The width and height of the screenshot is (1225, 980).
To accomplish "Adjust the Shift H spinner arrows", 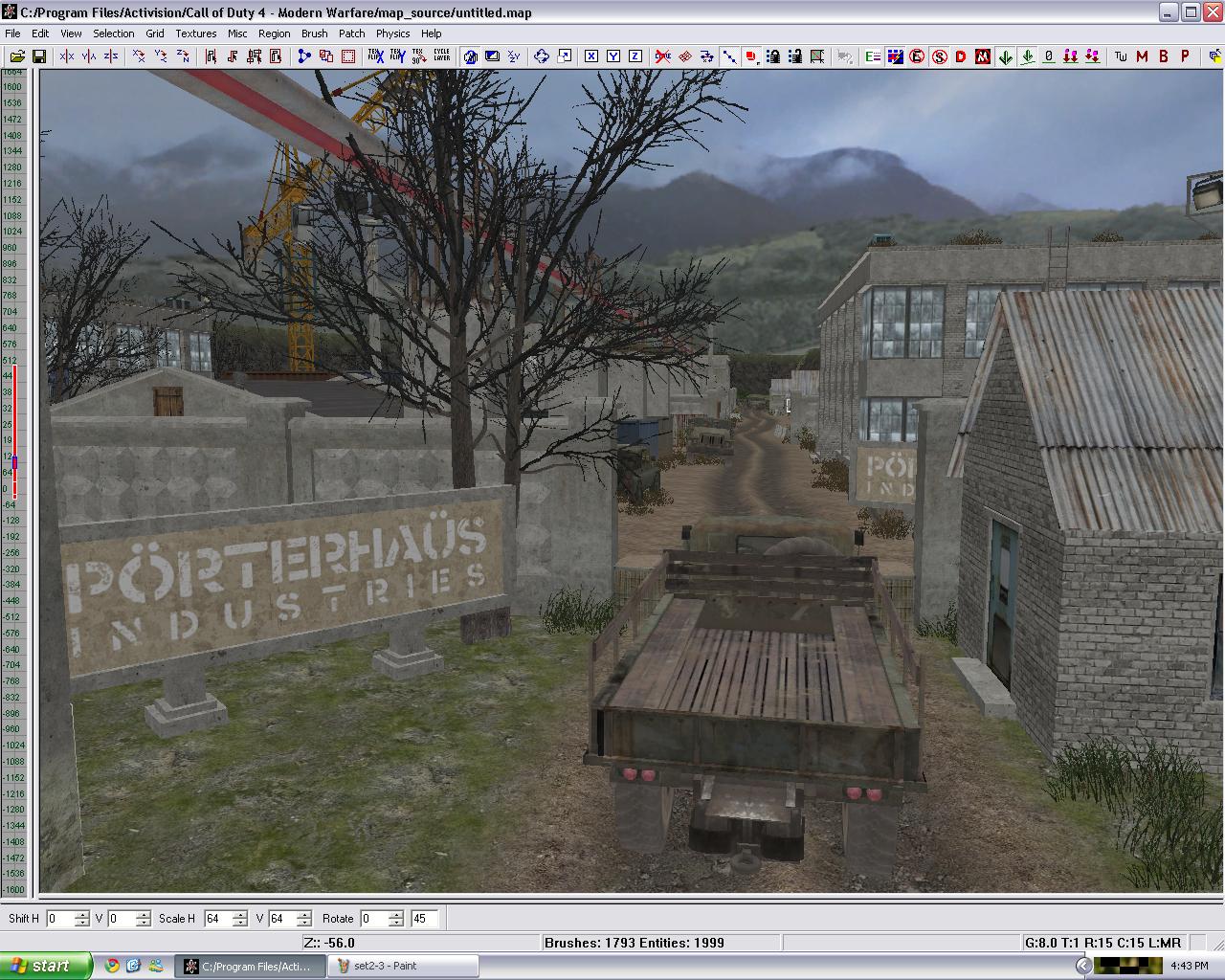I will click(x=82, y=919).
